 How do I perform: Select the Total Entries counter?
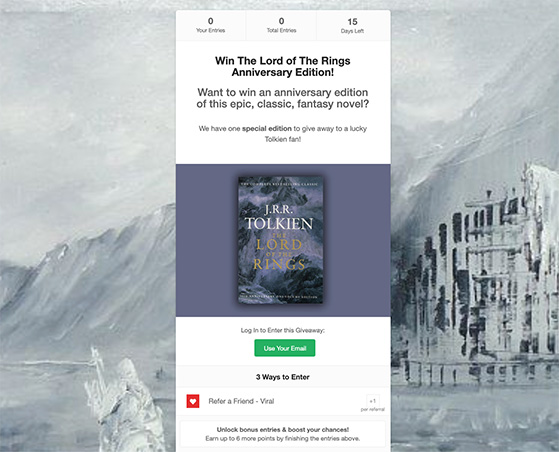281,25
